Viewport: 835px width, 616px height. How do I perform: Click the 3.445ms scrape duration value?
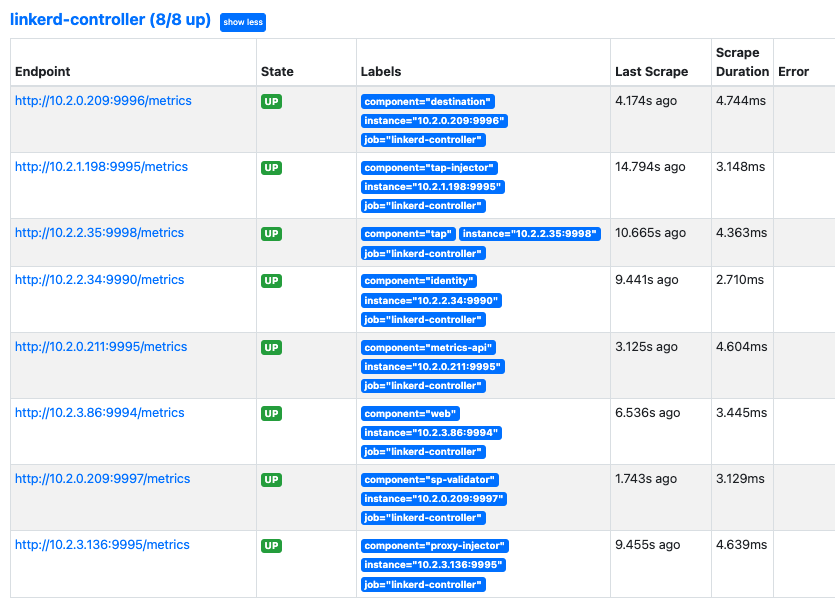(741, 413)
